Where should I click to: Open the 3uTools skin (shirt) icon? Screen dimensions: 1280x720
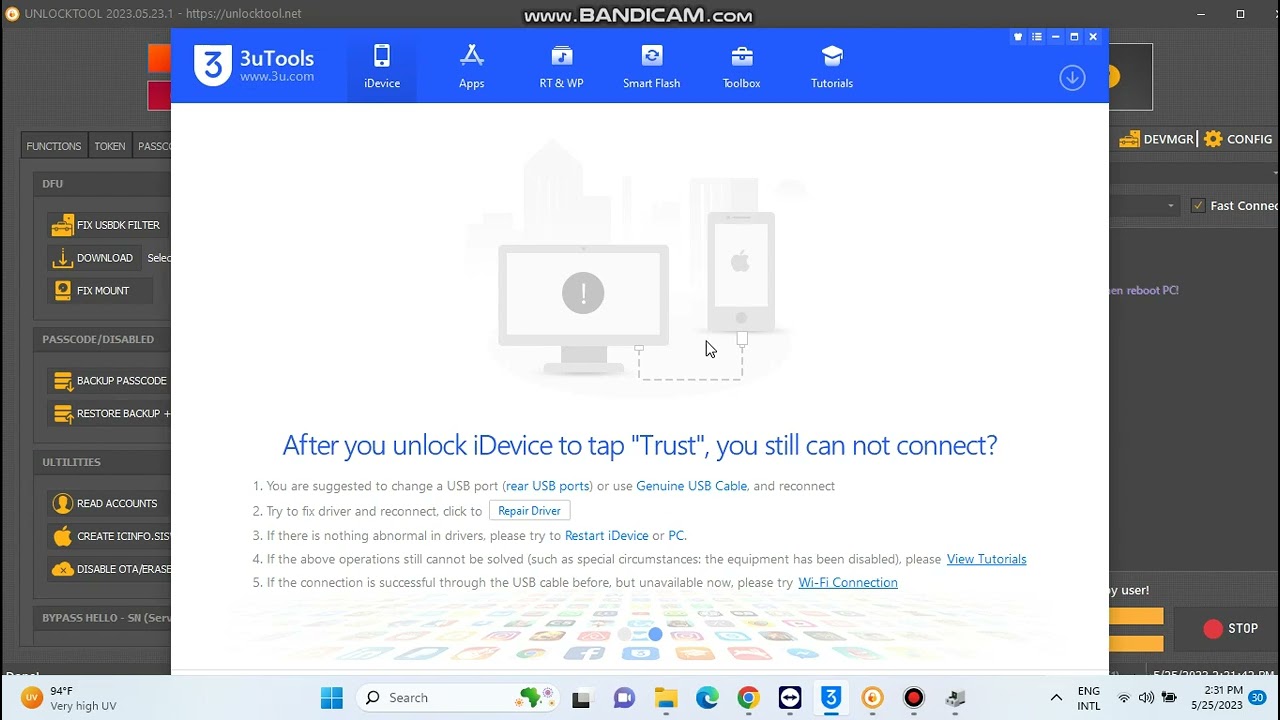click(1018, 37)
